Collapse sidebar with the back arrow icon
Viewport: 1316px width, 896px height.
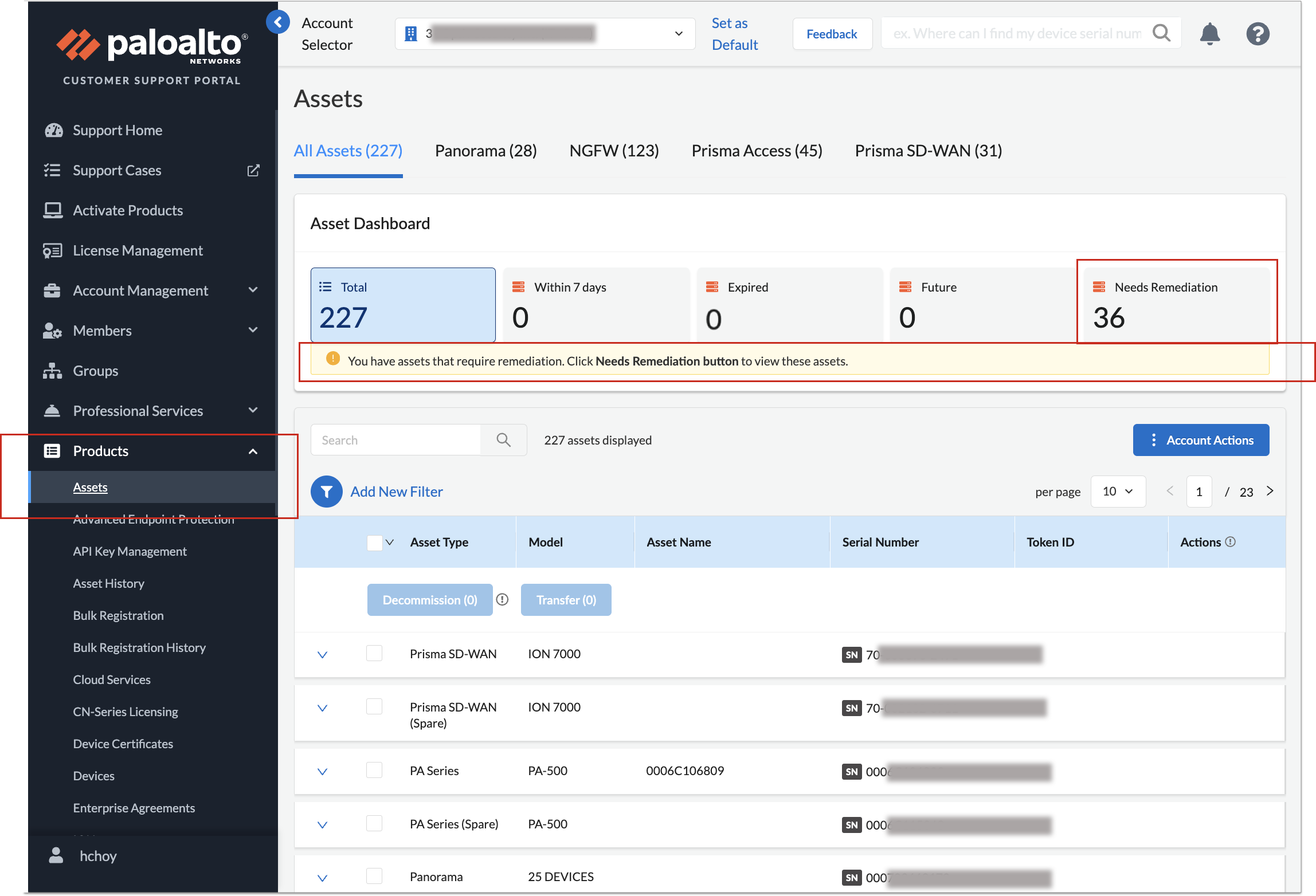(x=278, y=22)
